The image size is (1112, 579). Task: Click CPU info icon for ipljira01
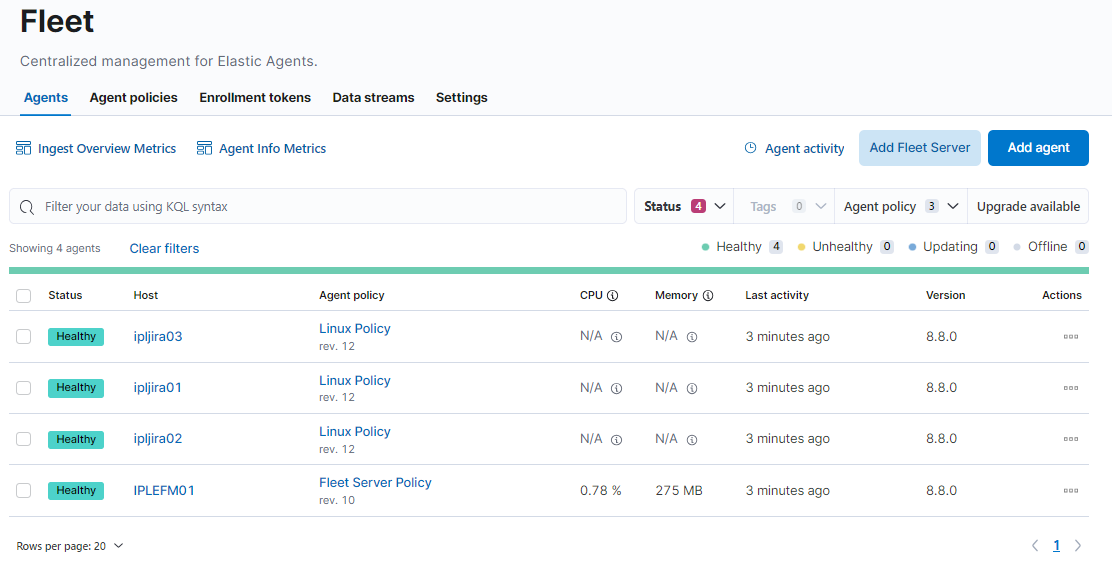pos(617,388)
